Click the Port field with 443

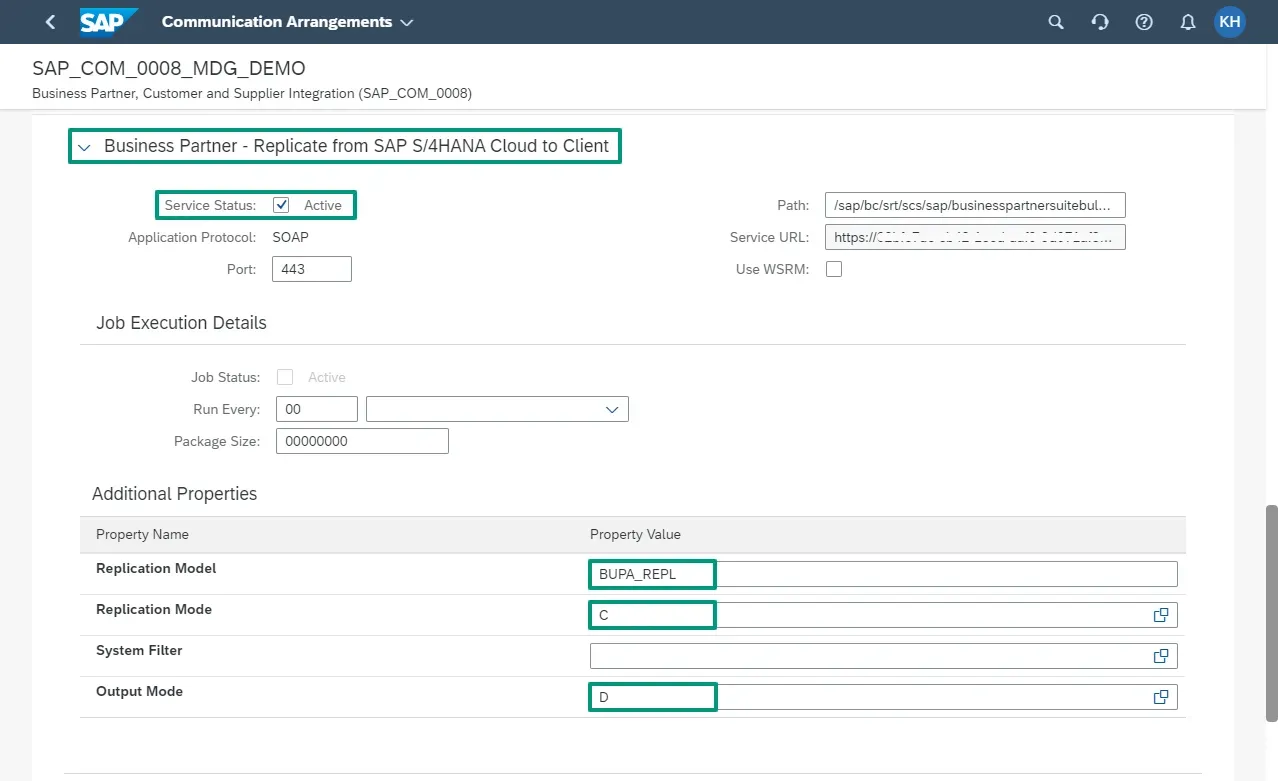312,269
